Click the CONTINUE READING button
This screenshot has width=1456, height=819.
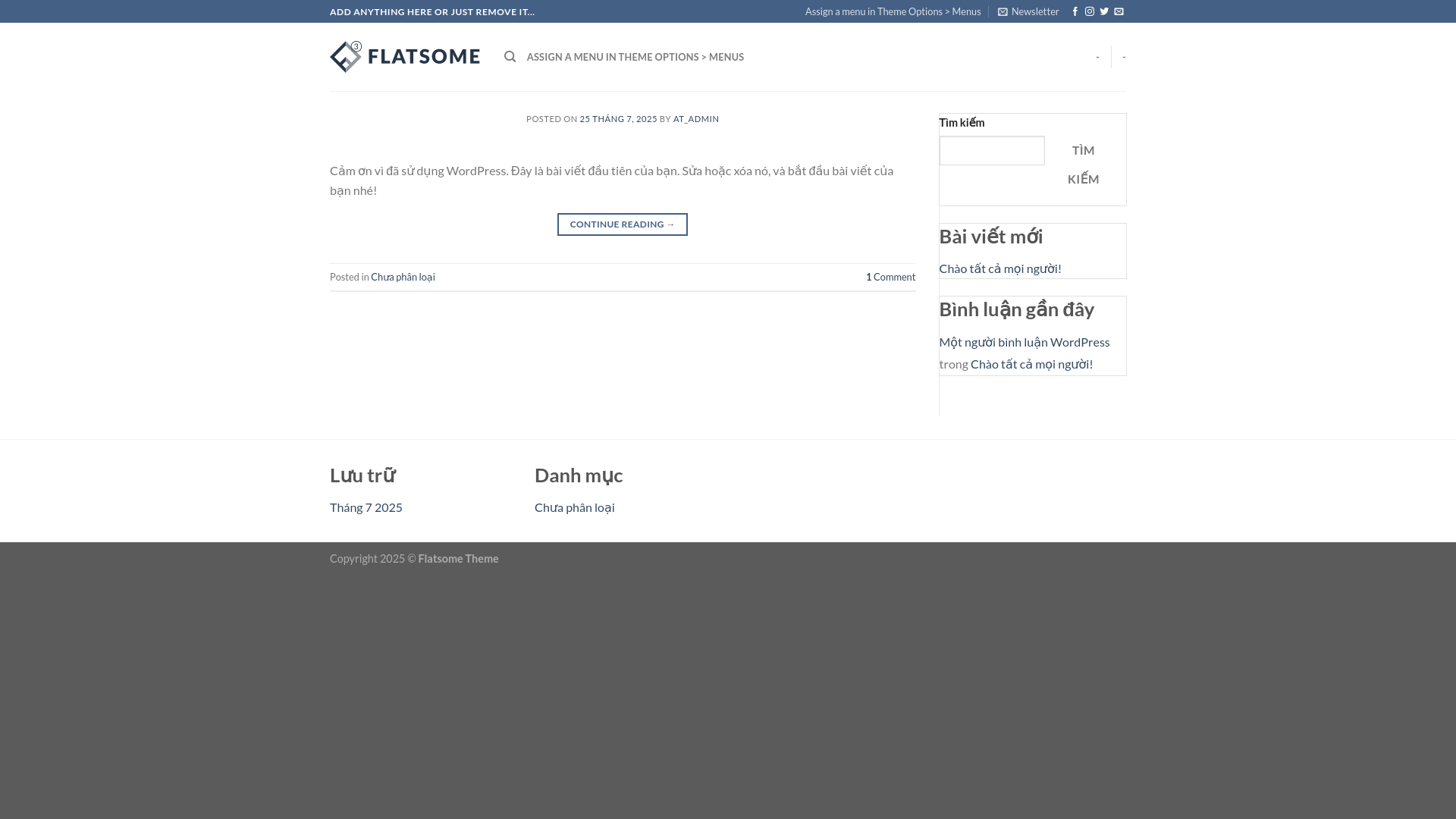[x=623, y=224]
